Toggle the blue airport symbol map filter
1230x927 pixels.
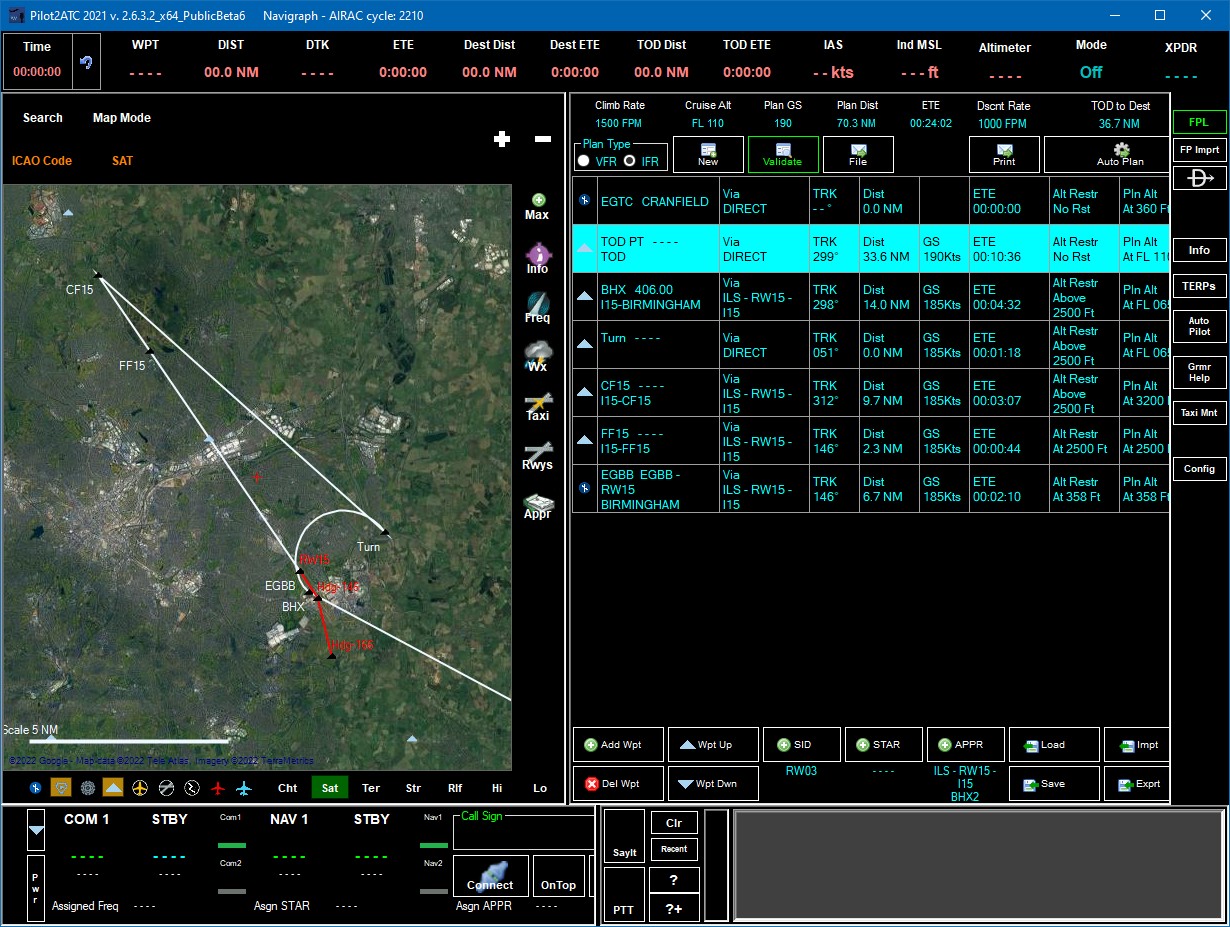pyautogui.click(x=36, y=788)
